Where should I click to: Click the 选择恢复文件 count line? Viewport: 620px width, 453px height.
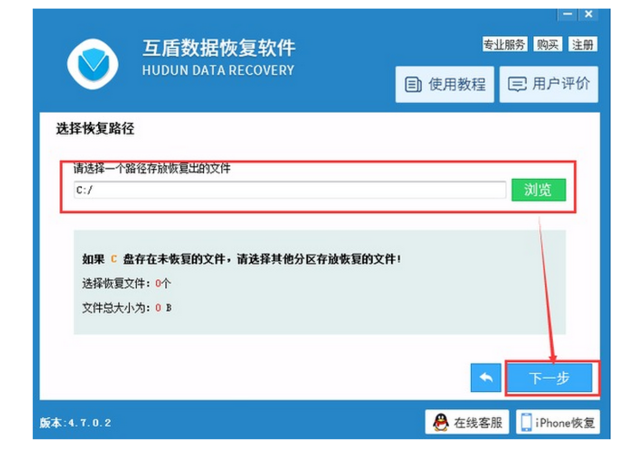pyautogui.click(x=127, y=283)
